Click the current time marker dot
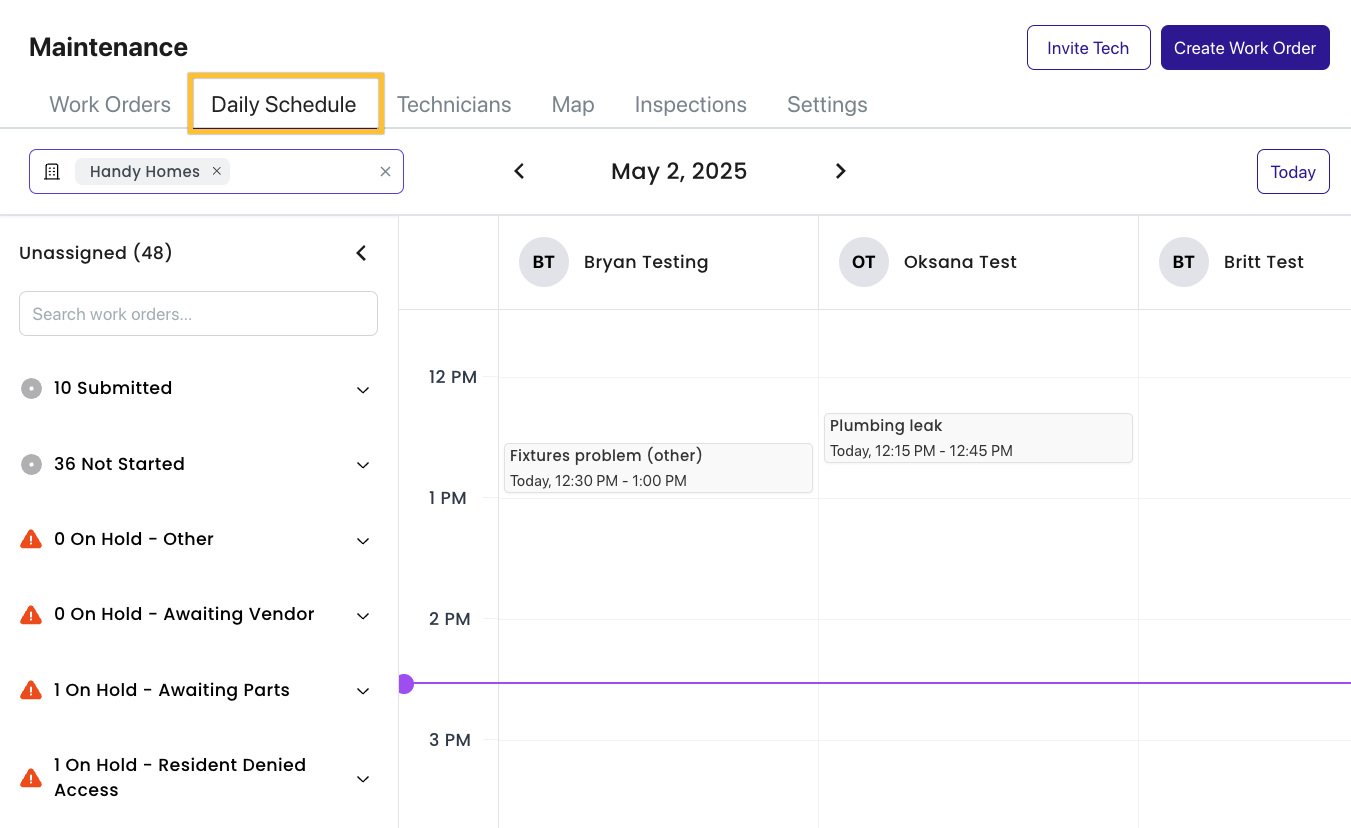The width and height of the screenshot is (1351, 828). coord(405,683)
